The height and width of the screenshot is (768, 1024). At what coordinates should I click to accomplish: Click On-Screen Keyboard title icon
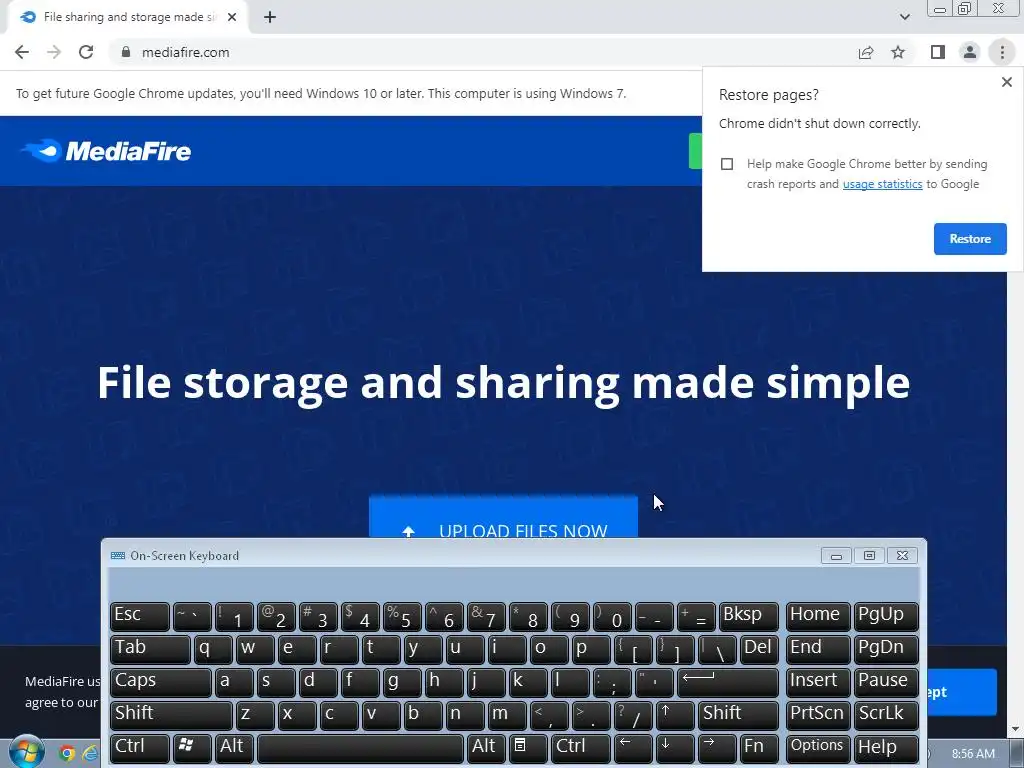point(118,556)
